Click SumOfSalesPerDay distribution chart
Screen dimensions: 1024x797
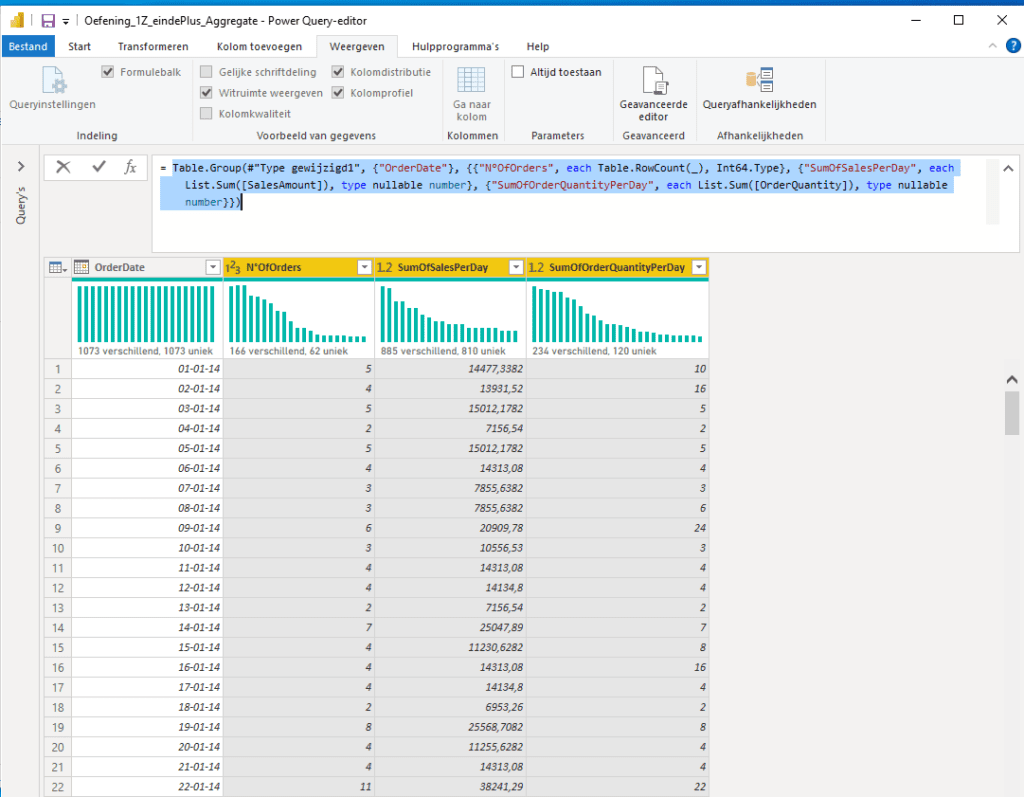[x=449, y=314]
